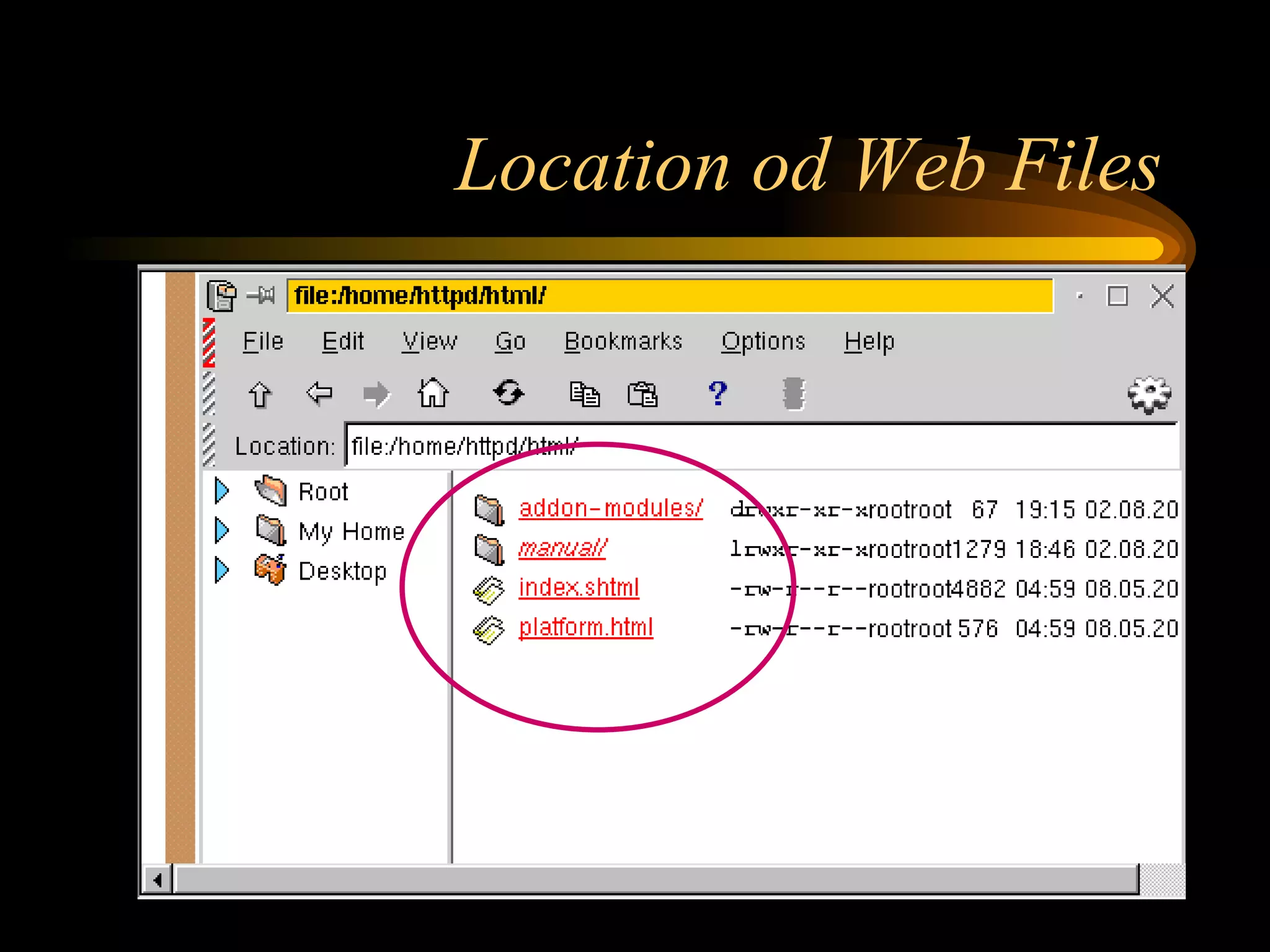Click the platform.html file icon
Screen dimensions: 1270x952
click(x=489, y=630)
